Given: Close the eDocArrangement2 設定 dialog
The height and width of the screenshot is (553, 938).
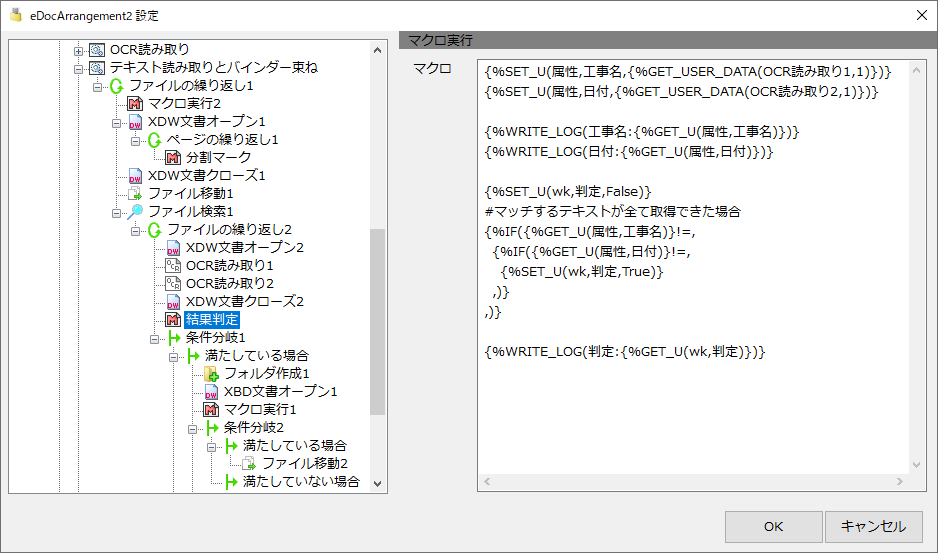Looking at the screenshot, I should [x=922, y=16].
